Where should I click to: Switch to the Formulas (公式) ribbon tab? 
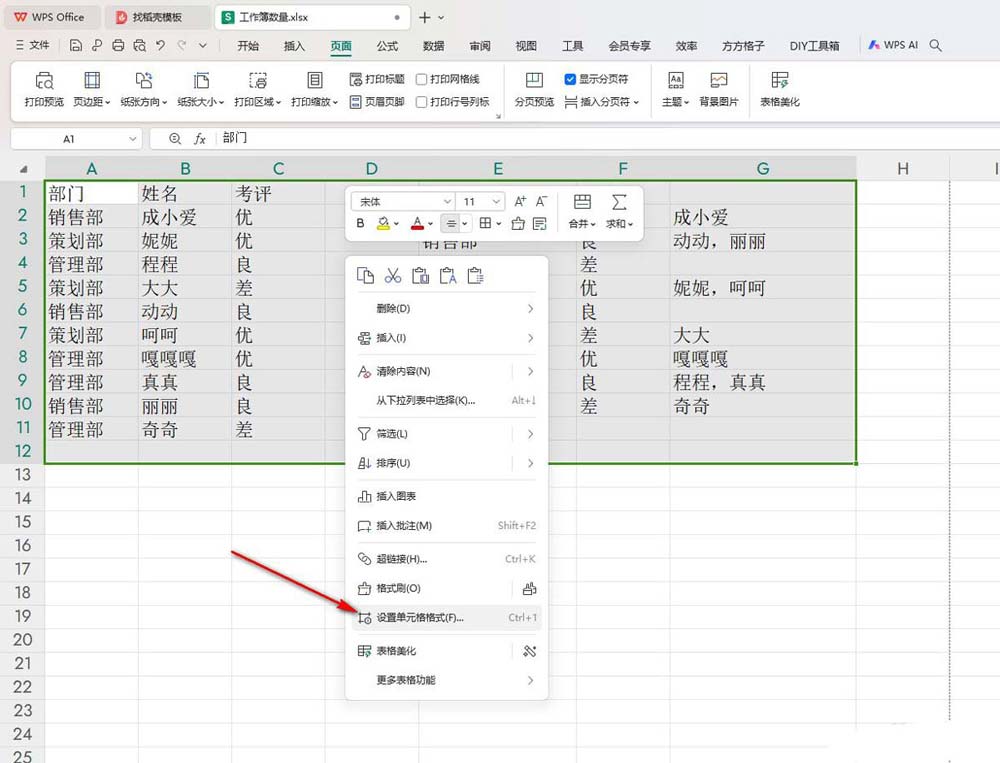click(387, 46)
